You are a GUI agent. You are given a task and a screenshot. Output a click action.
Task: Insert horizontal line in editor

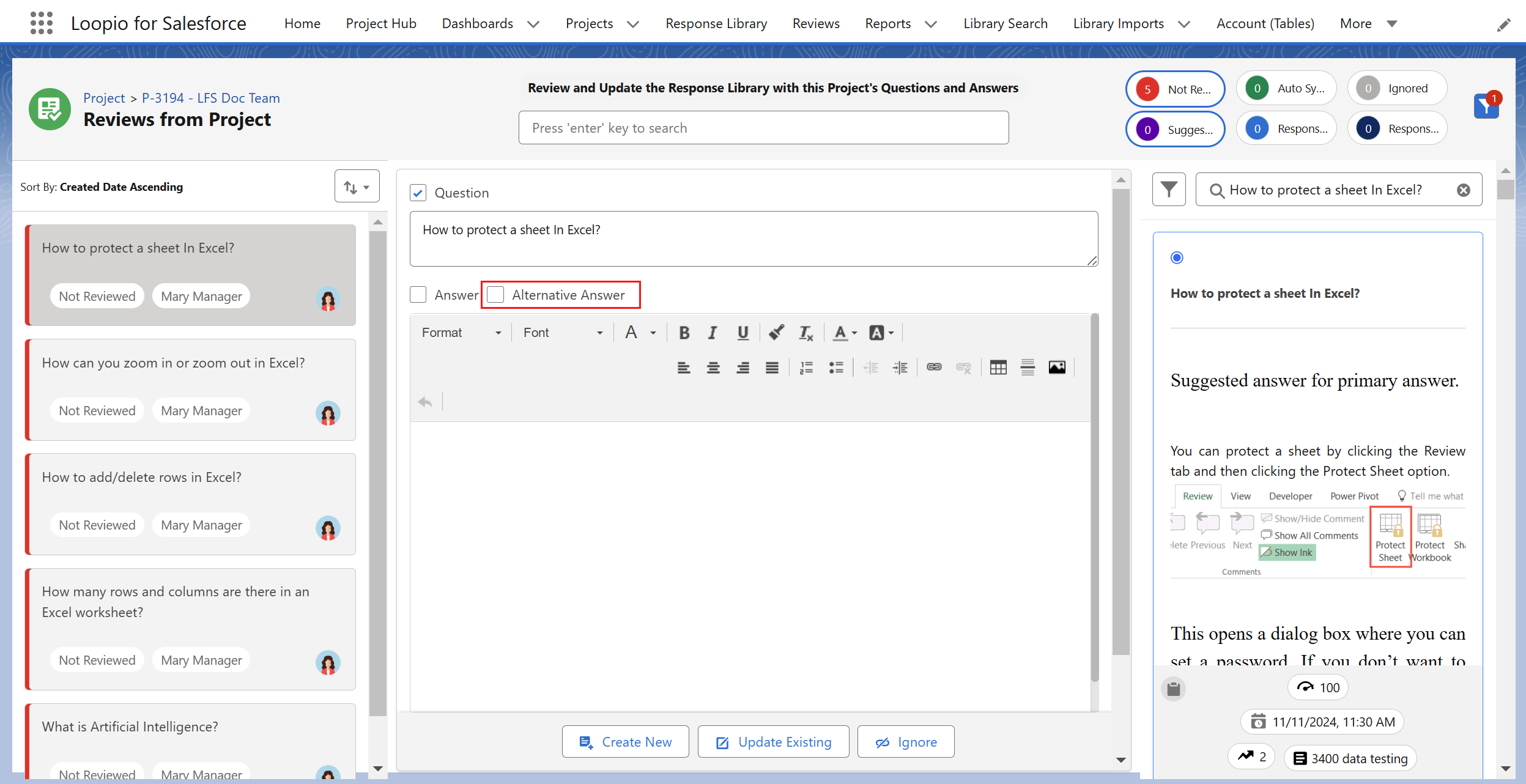[1028, 368]
